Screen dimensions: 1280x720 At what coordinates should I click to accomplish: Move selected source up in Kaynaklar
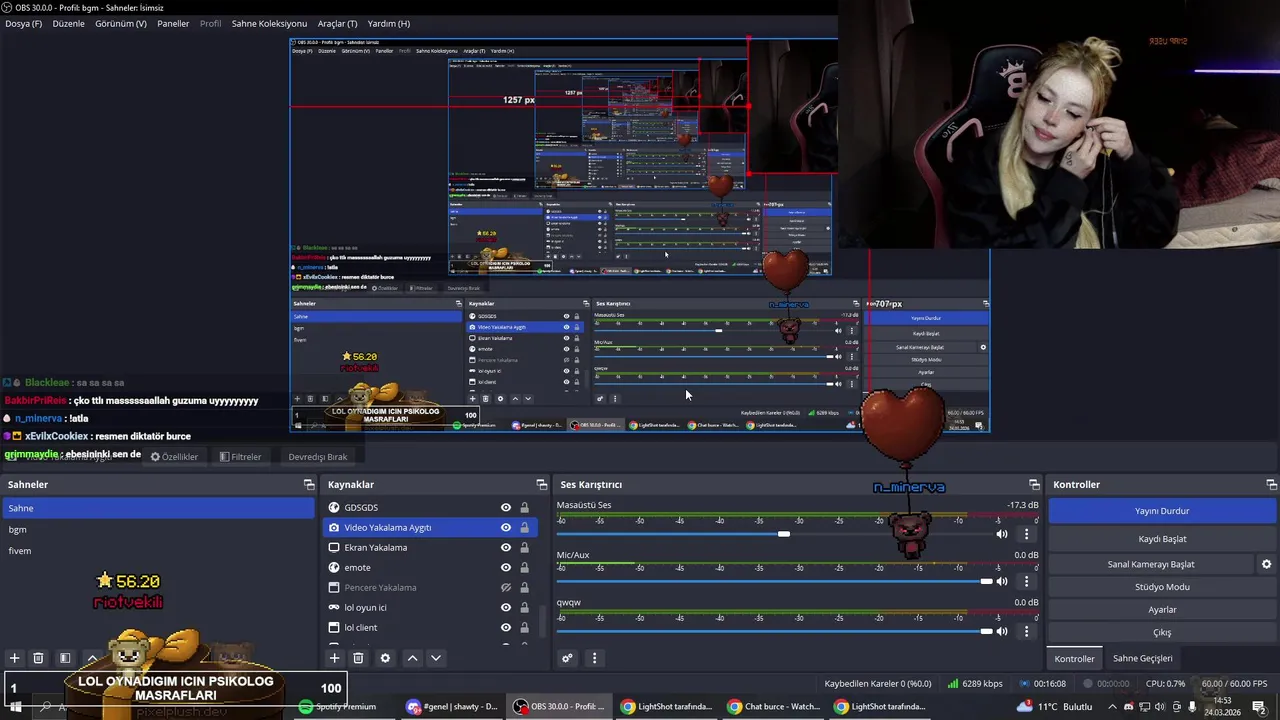point(412,658)
